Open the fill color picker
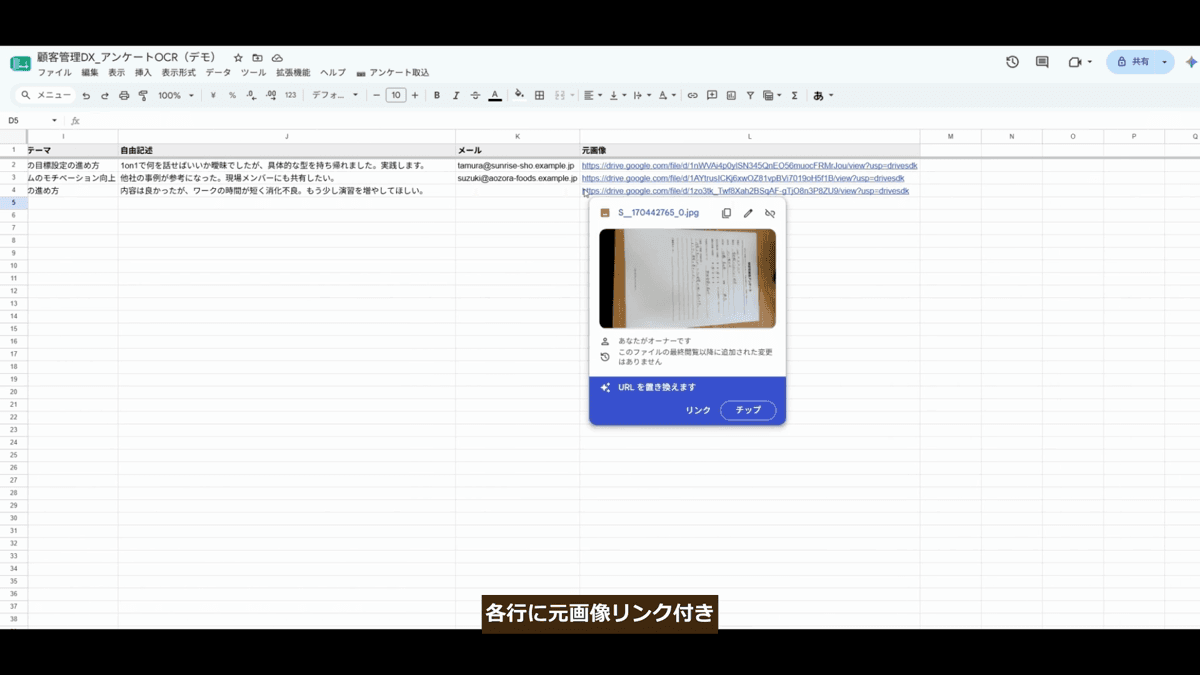This screenshot has width=1200, height=675. click(x=519, y=95)
